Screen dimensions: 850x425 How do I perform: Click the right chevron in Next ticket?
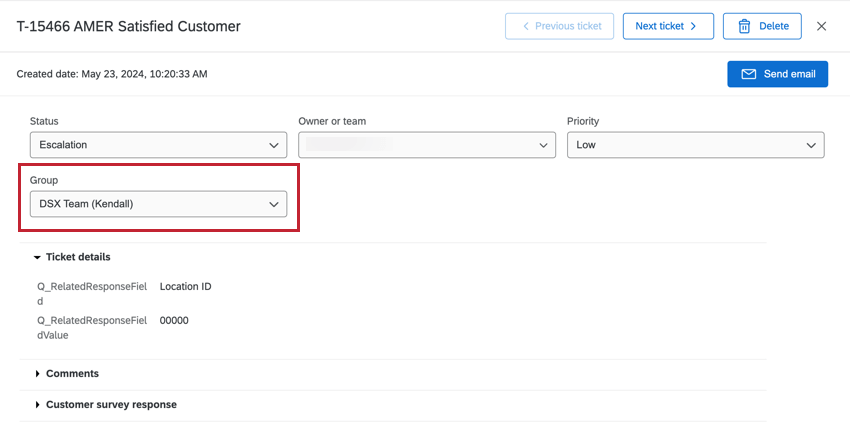point(693,26)
